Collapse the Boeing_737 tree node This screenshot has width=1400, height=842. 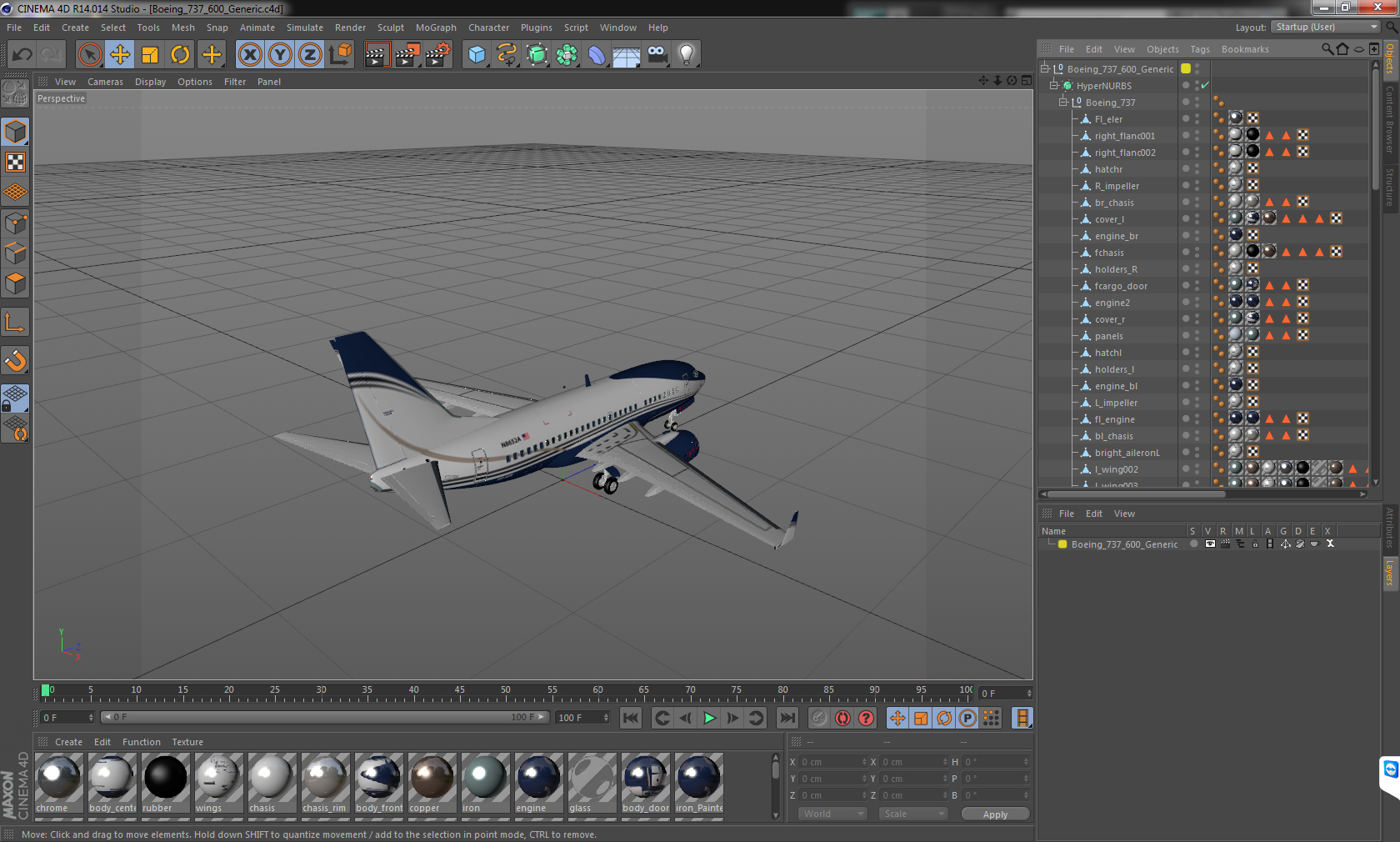1062,103
